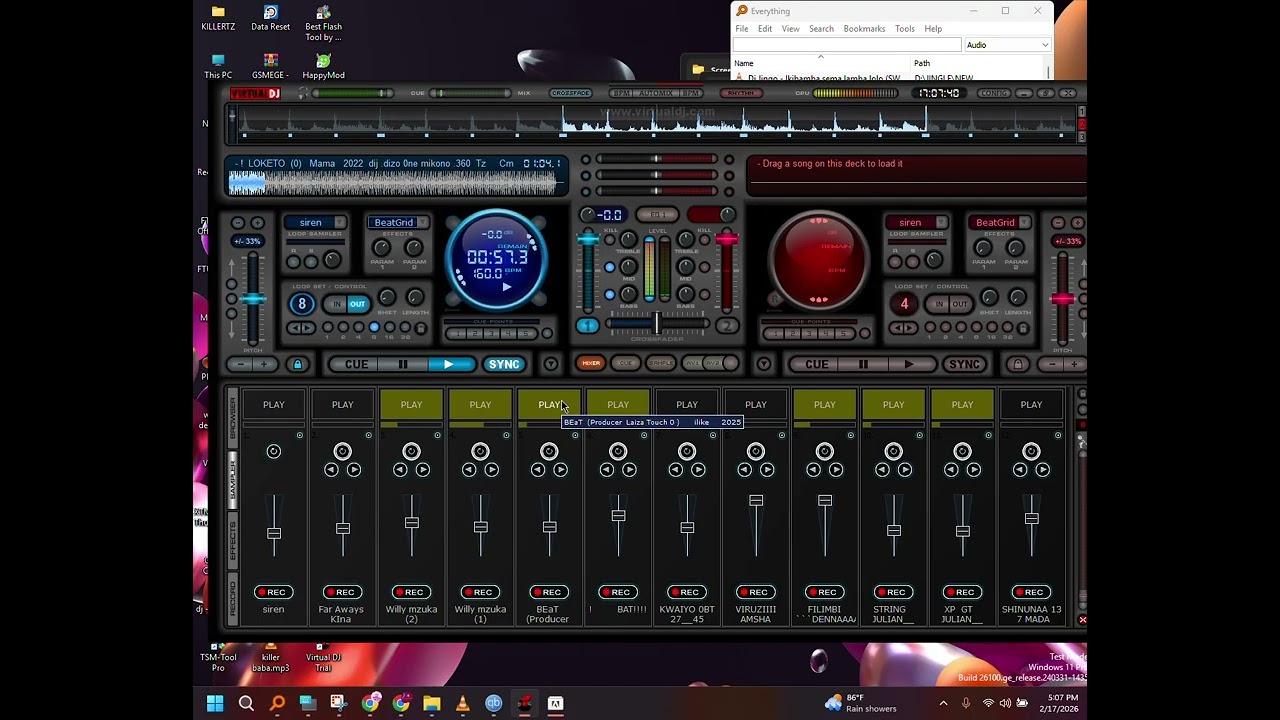The width and height of the screenshot is (1280, 720).
Task: Click the loop-size padlock on right deck
Action: [1022, 328]
